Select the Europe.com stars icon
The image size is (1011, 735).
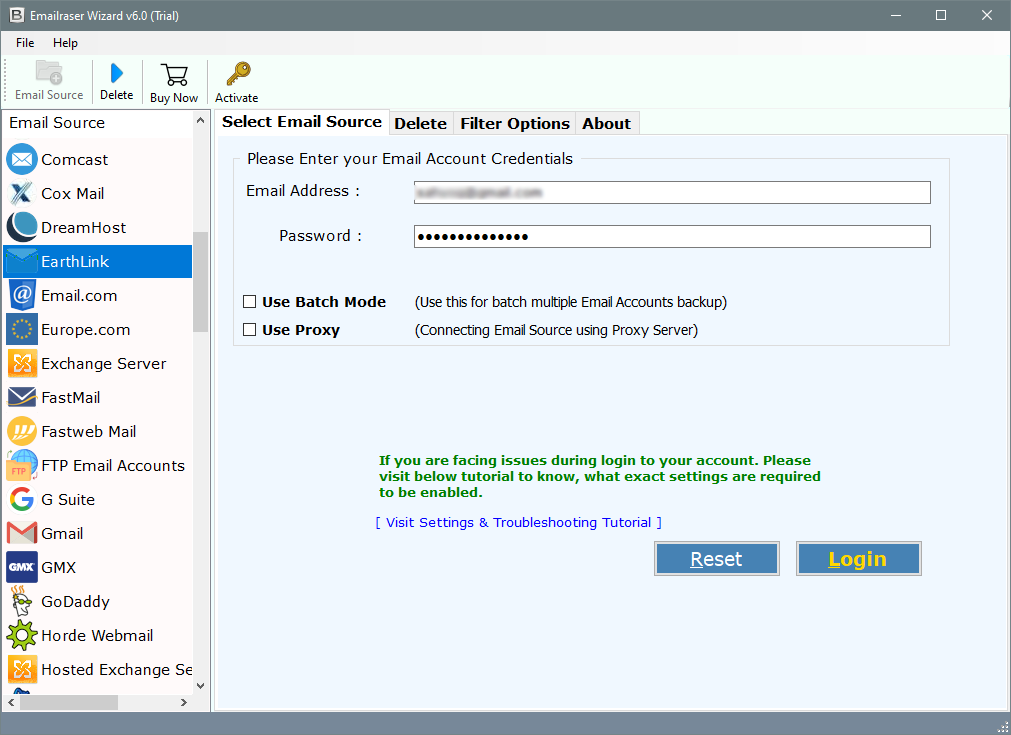click(x=22, y=329)
